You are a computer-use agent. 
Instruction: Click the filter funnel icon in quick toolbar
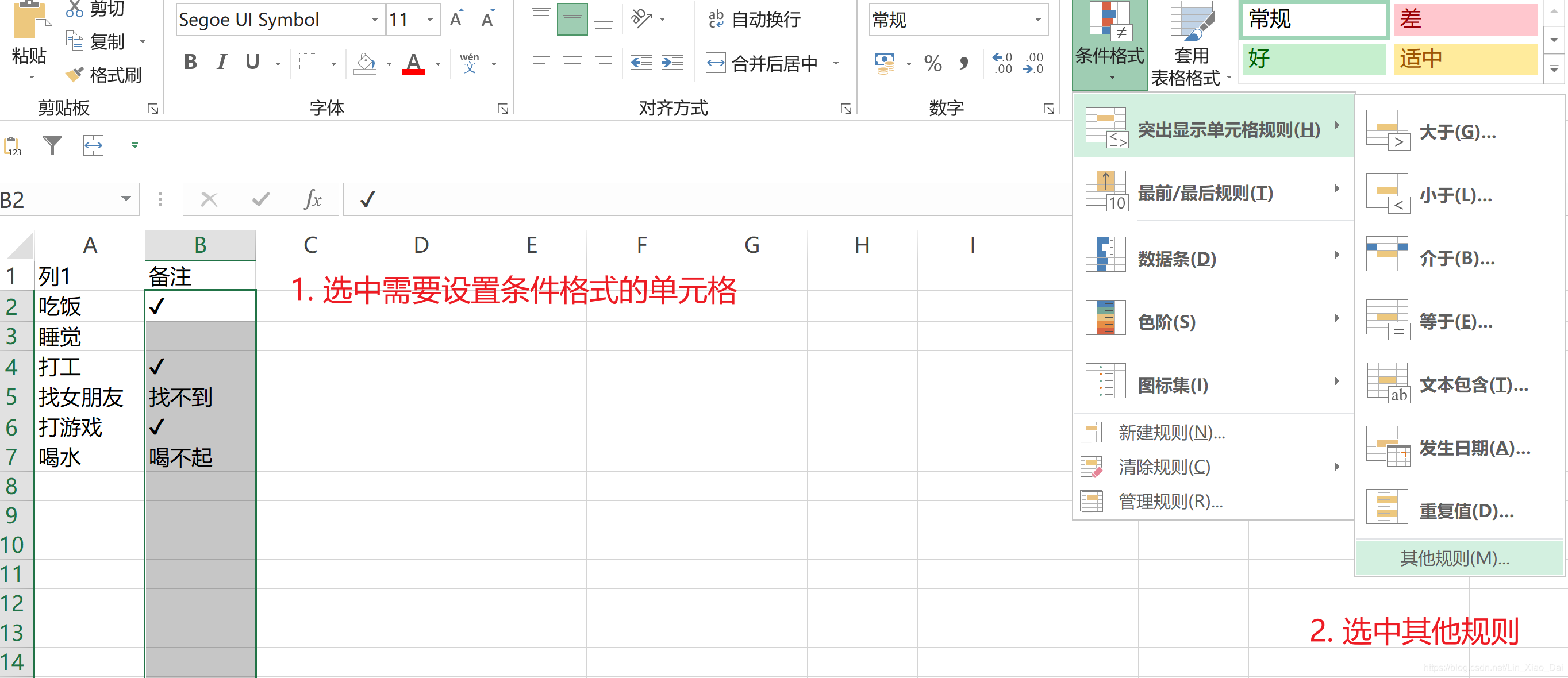52,145
